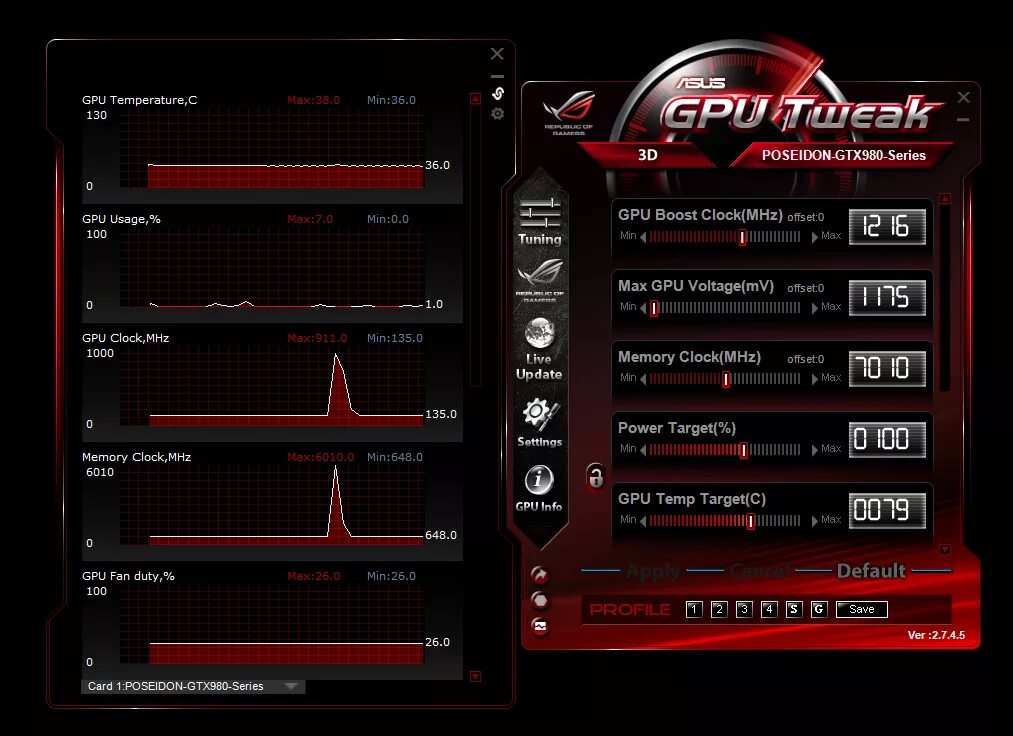This screenshot has width=1013, height=736.
Task: Increase Power Target with Max arrow
Action: tap(815, 450)
